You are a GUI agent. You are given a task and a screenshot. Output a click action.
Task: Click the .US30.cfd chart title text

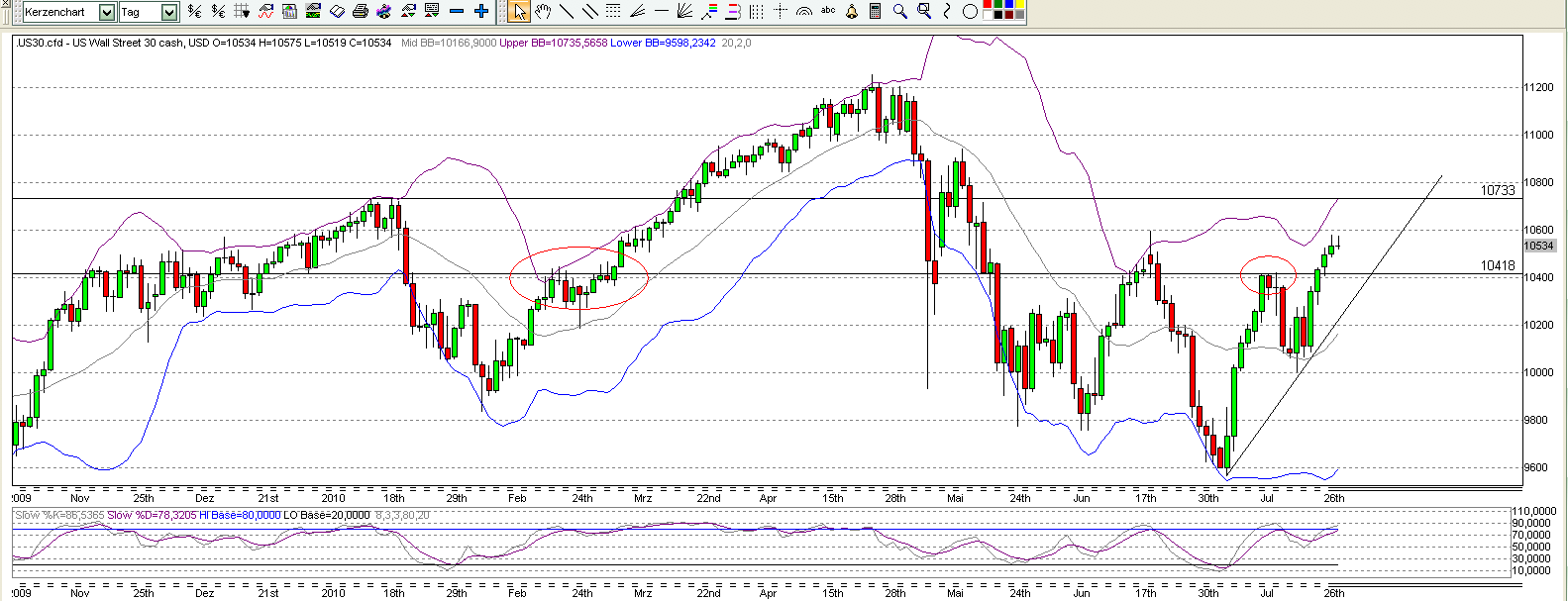point(203,43)
